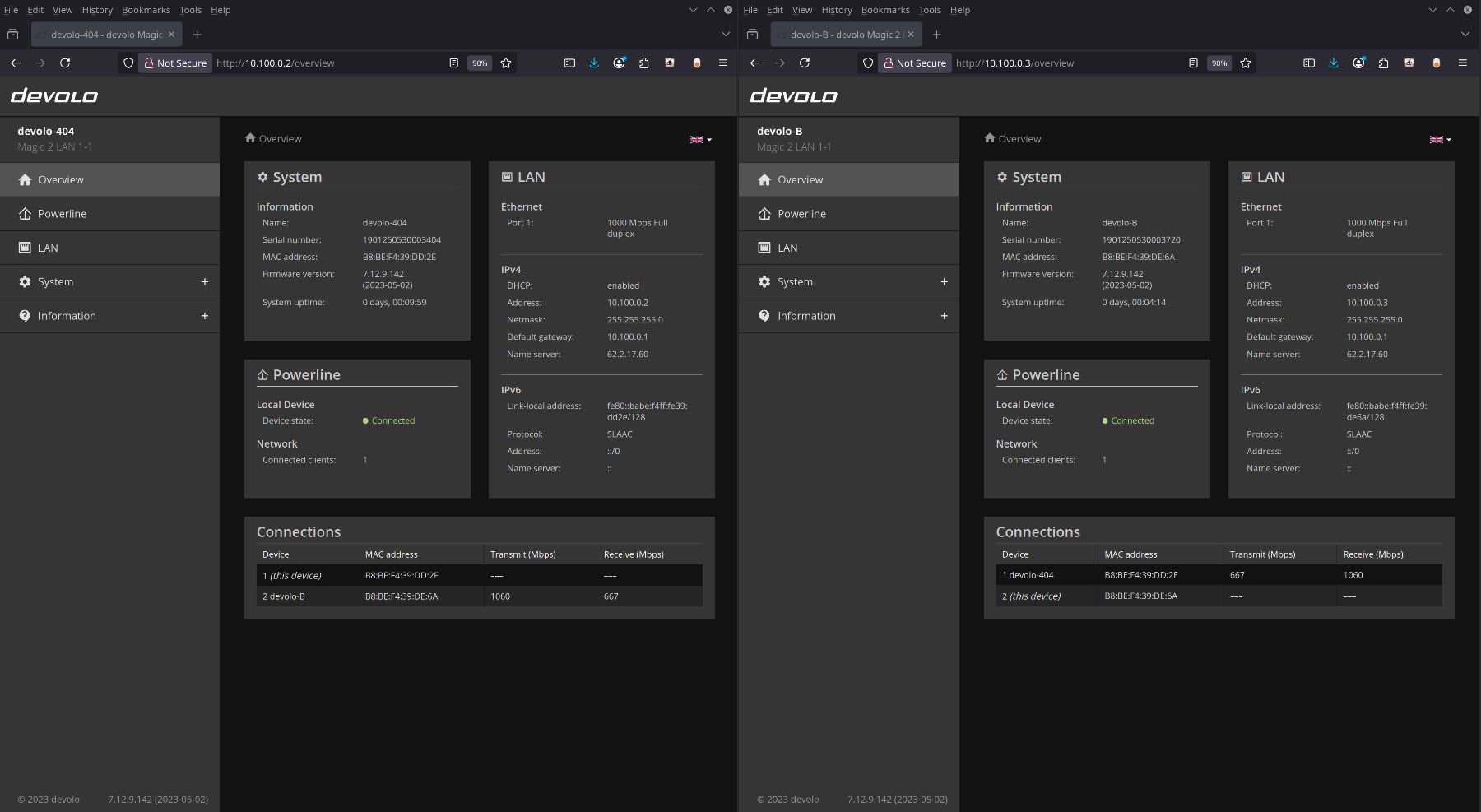Open Help menu in devolo-B window

pos(960,10)
